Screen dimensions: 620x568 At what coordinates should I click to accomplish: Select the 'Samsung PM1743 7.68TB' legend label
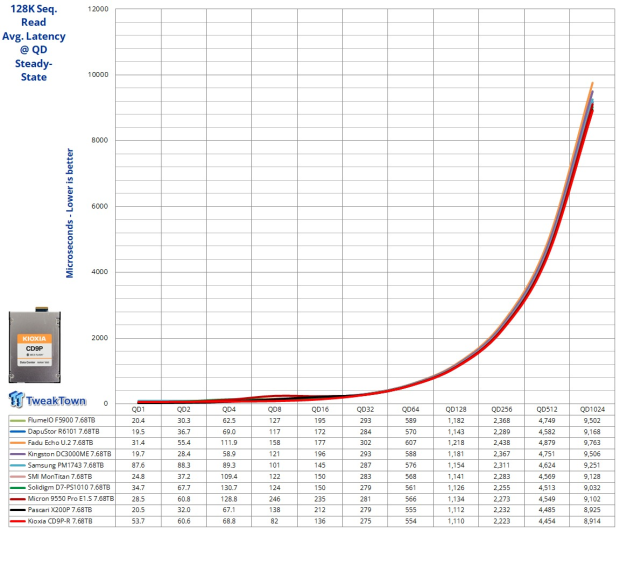pyautogui.click(x=66, y=465)
